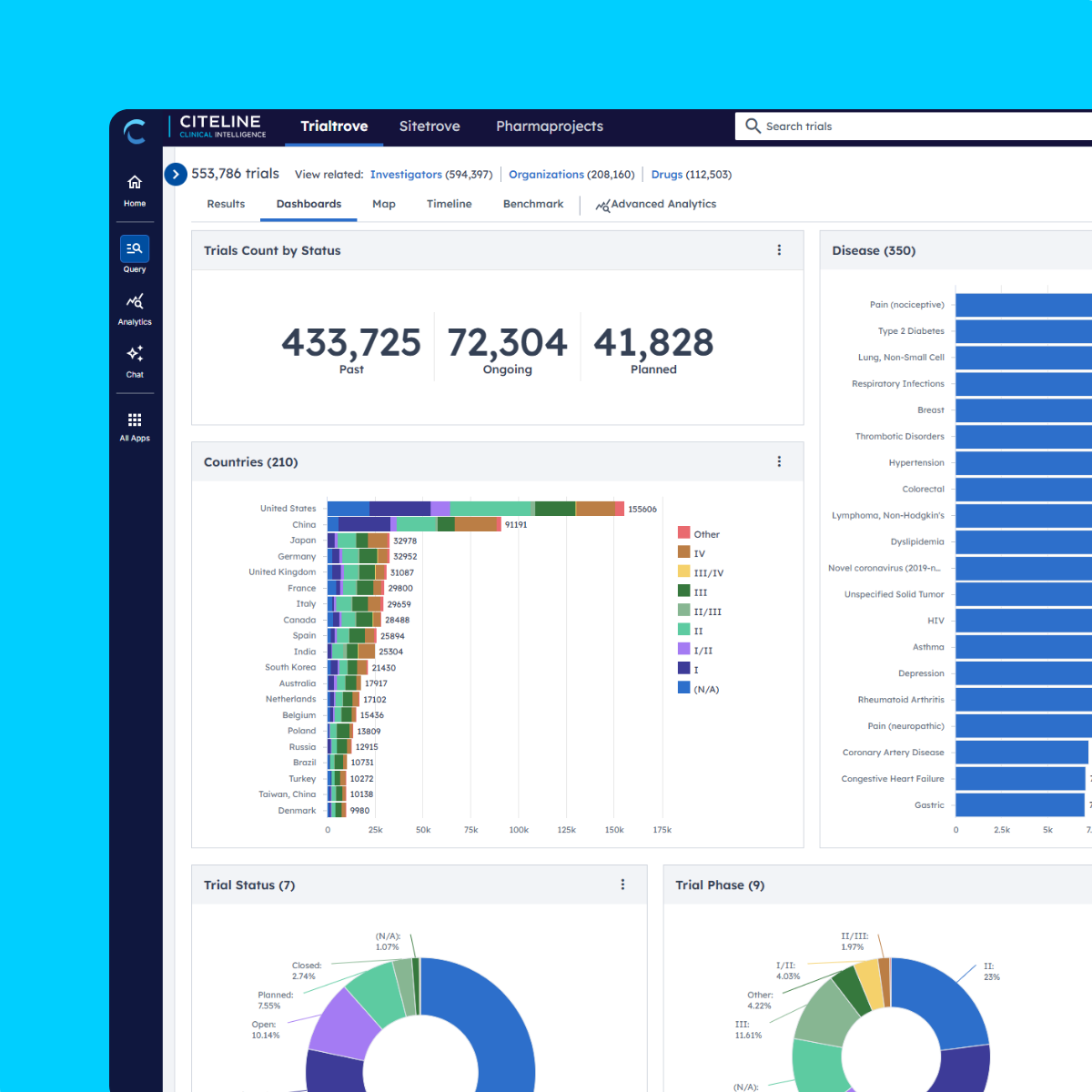Switch to the Trialtrove tab

click(334, 126)
